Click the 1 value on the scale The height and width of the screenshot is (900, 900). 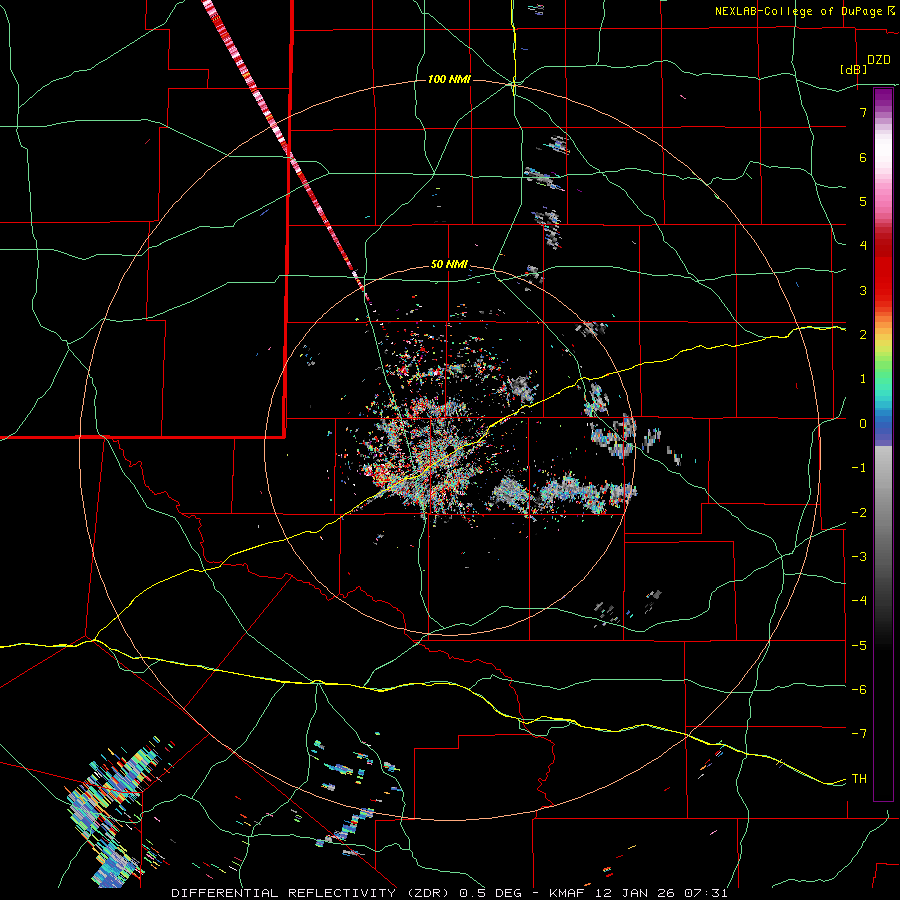tap(863, 379)
